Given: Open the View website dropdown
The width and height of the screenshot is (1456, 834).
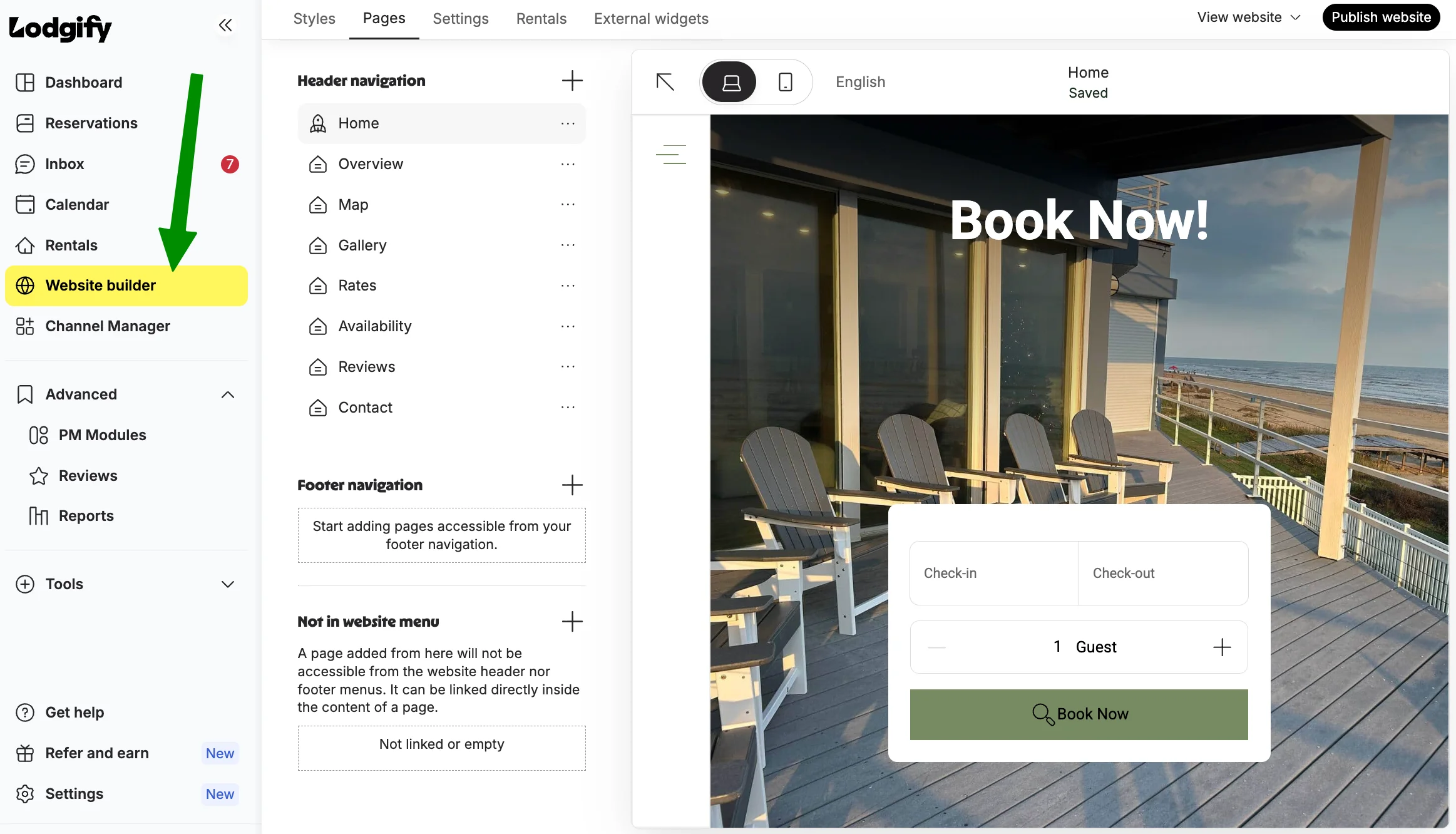Looking at the screenshot, I should 1249,18.
